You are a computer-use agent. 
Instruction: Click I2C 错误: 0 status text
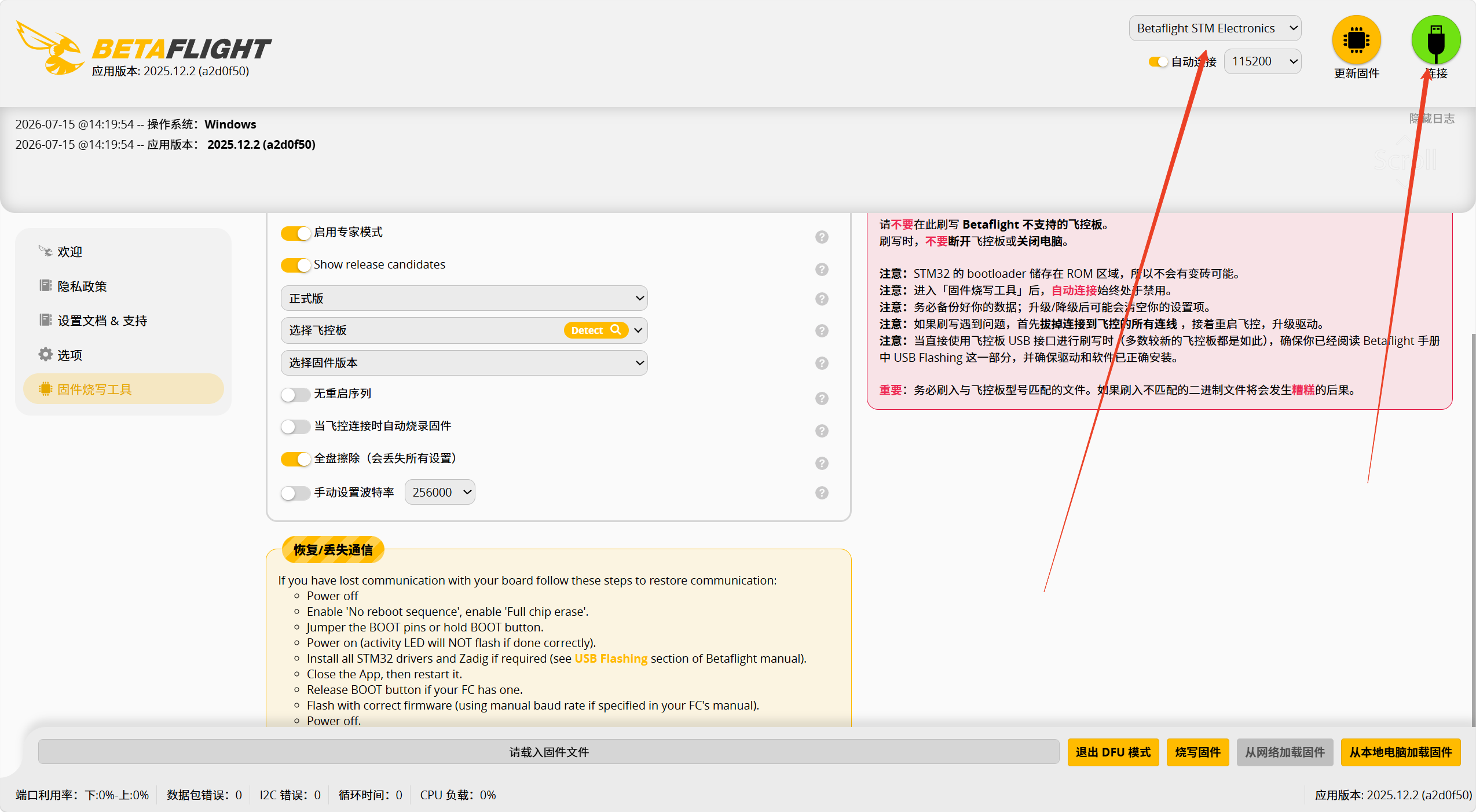(290, 795)
